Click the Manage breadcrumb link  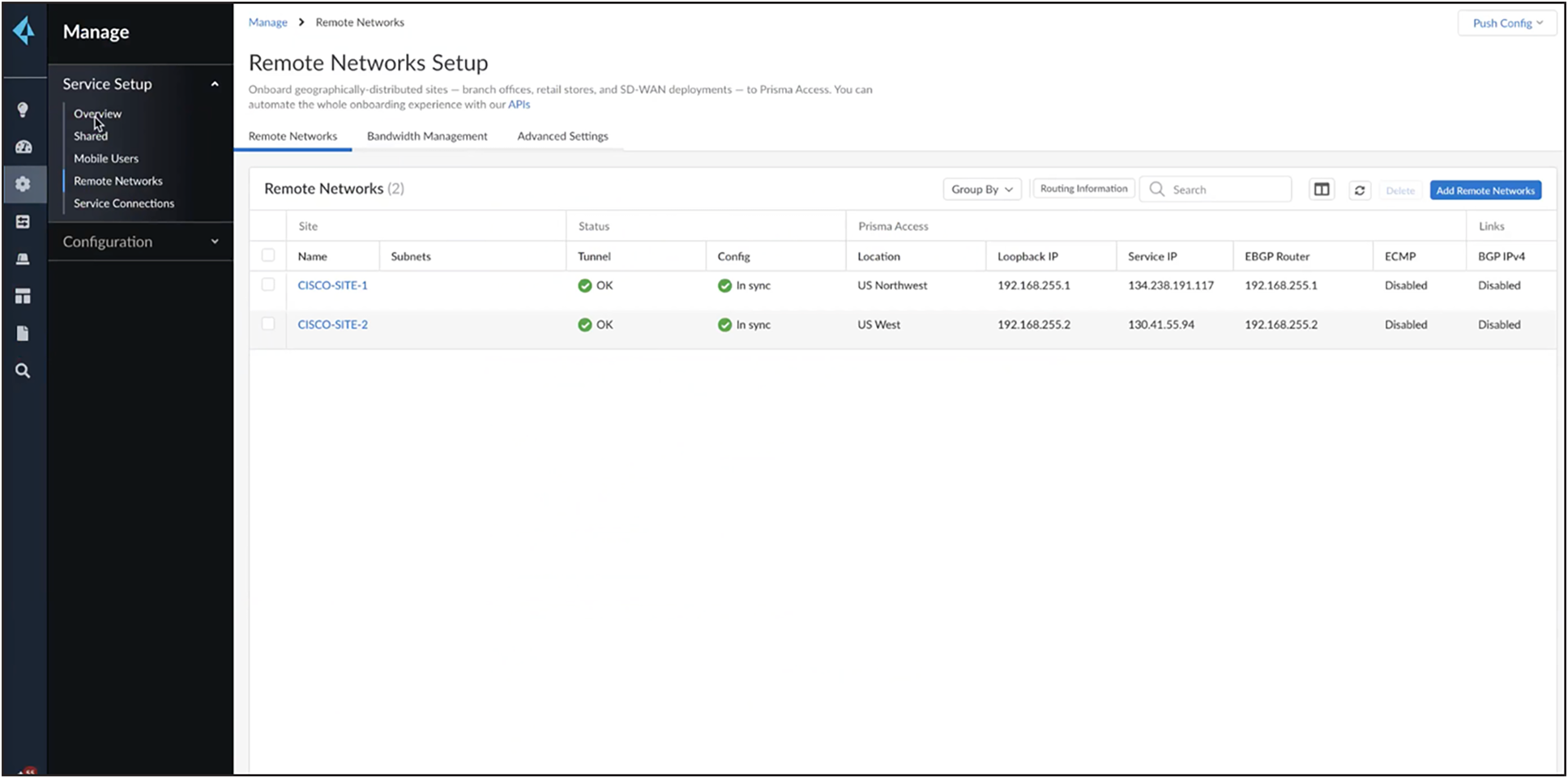click(x=267, y=22)
